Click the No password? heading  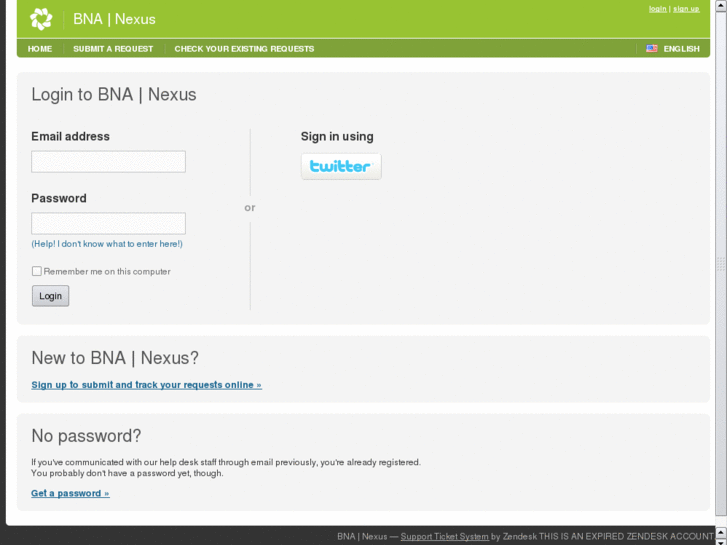coord(86,436)
